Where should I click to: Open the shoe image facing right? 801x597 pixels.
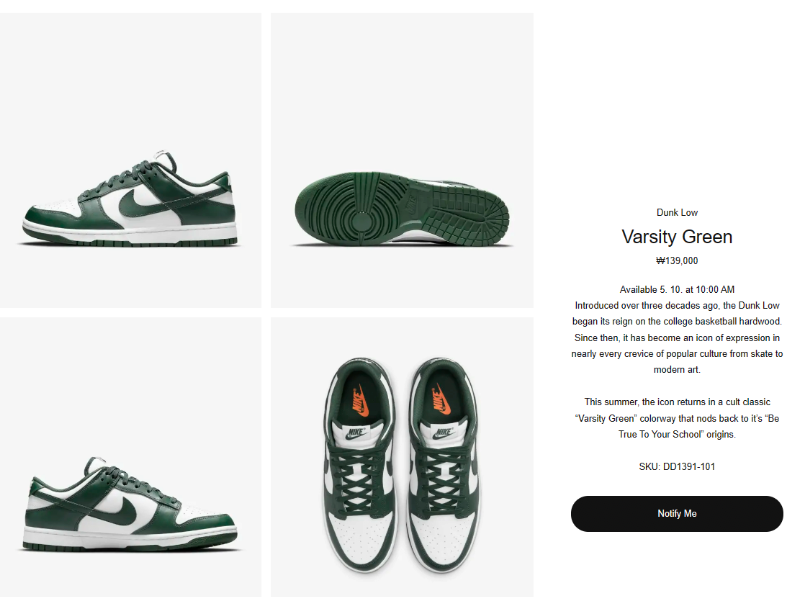pyautogui.click(x=130, y=457)
